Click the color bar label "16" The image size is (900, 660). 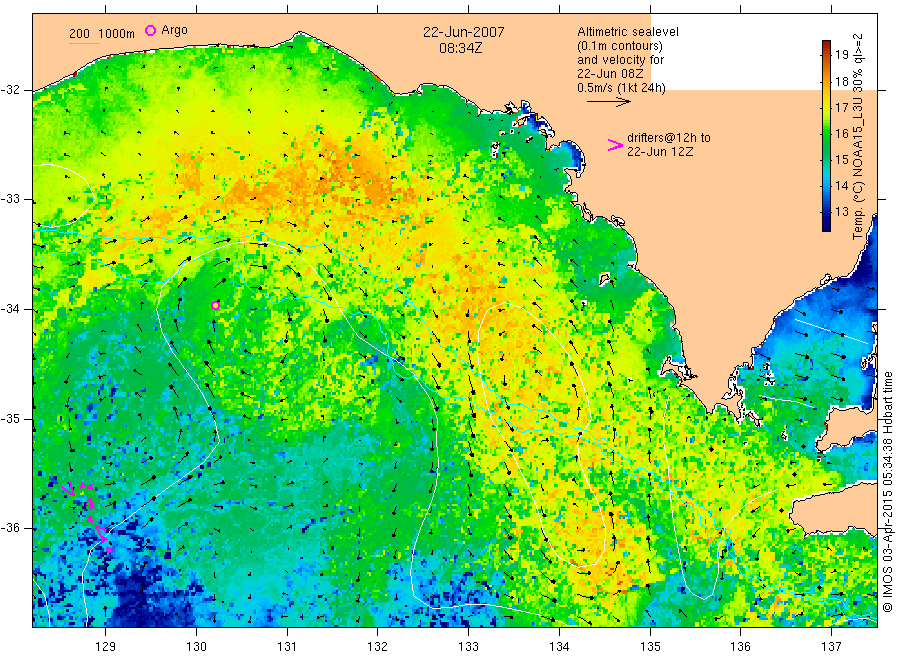841,134
